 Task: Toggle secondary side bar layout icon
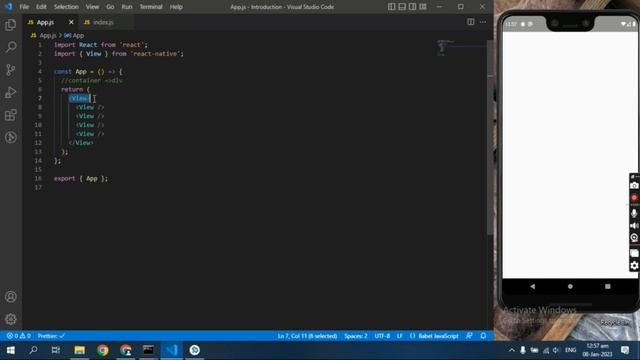413,7
